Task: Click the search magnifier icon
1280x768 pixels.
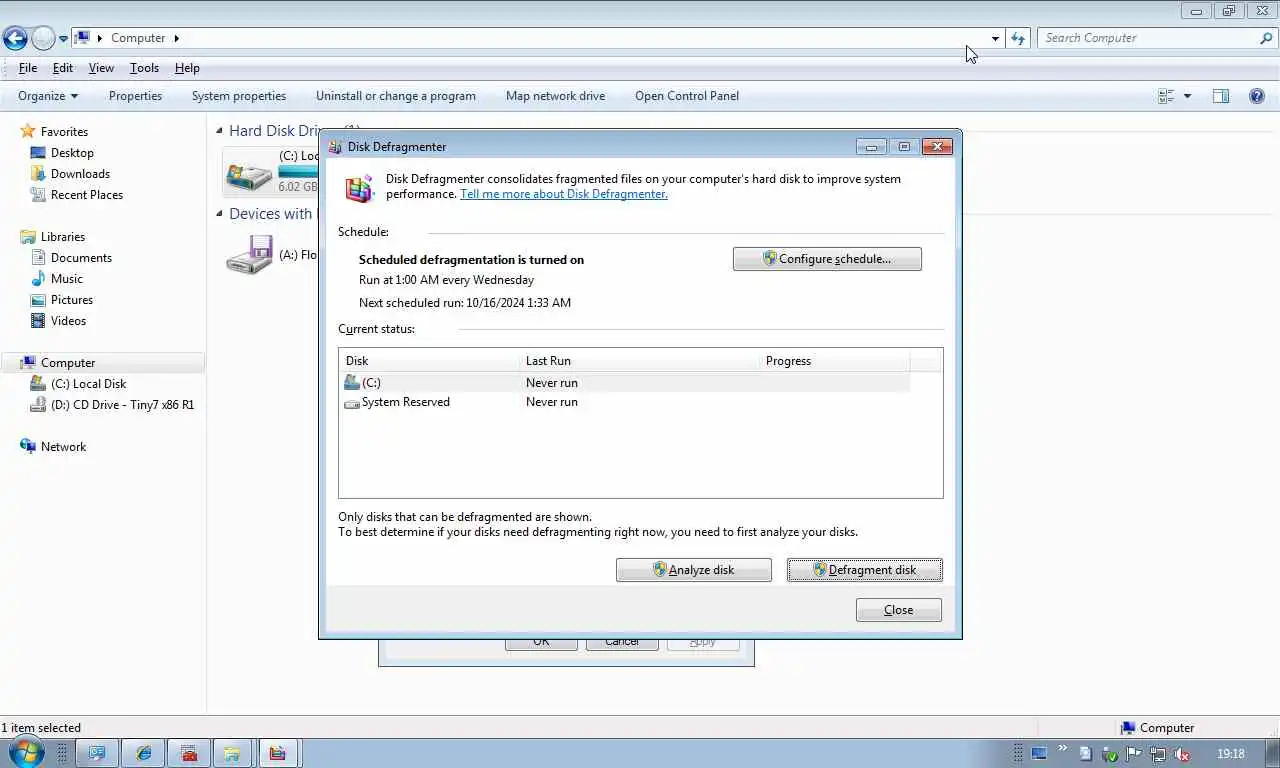Action: coord(1266,38)
